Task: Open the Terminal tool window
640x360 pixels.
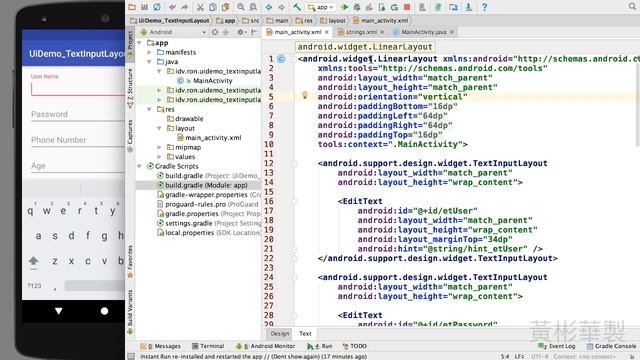Action: click(x=208, y=346)
